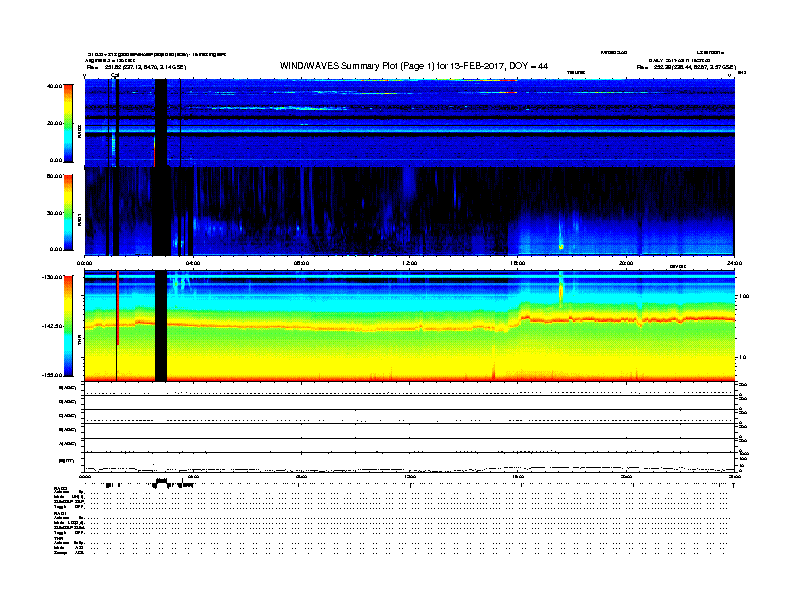Click the TNR heading in status table

(x=59, y=538)
